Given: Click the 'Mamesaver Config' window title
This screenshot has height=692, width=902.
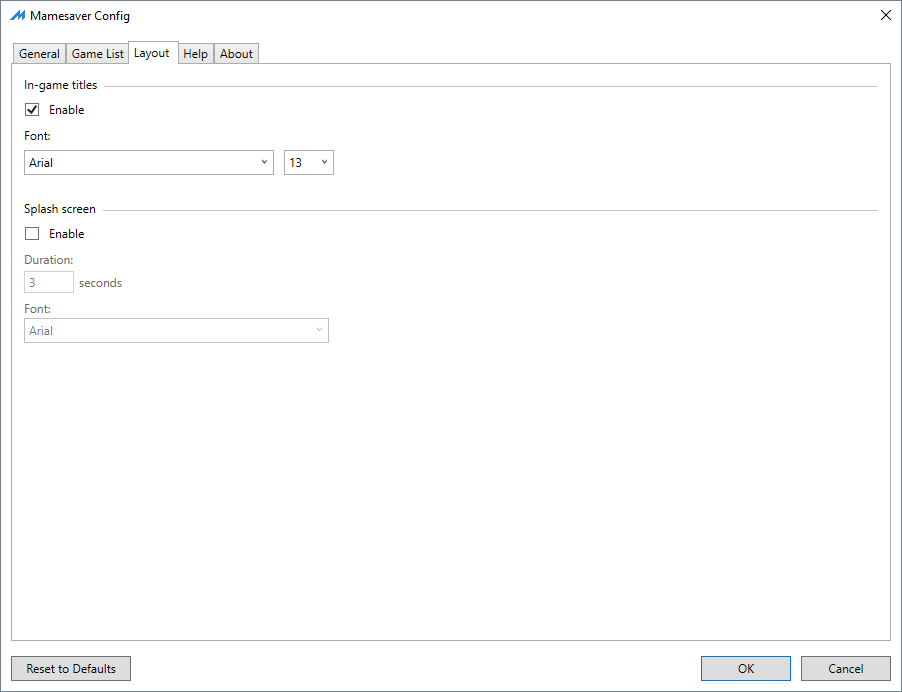Looking at the screenshot, I should [x=80, y=16].
